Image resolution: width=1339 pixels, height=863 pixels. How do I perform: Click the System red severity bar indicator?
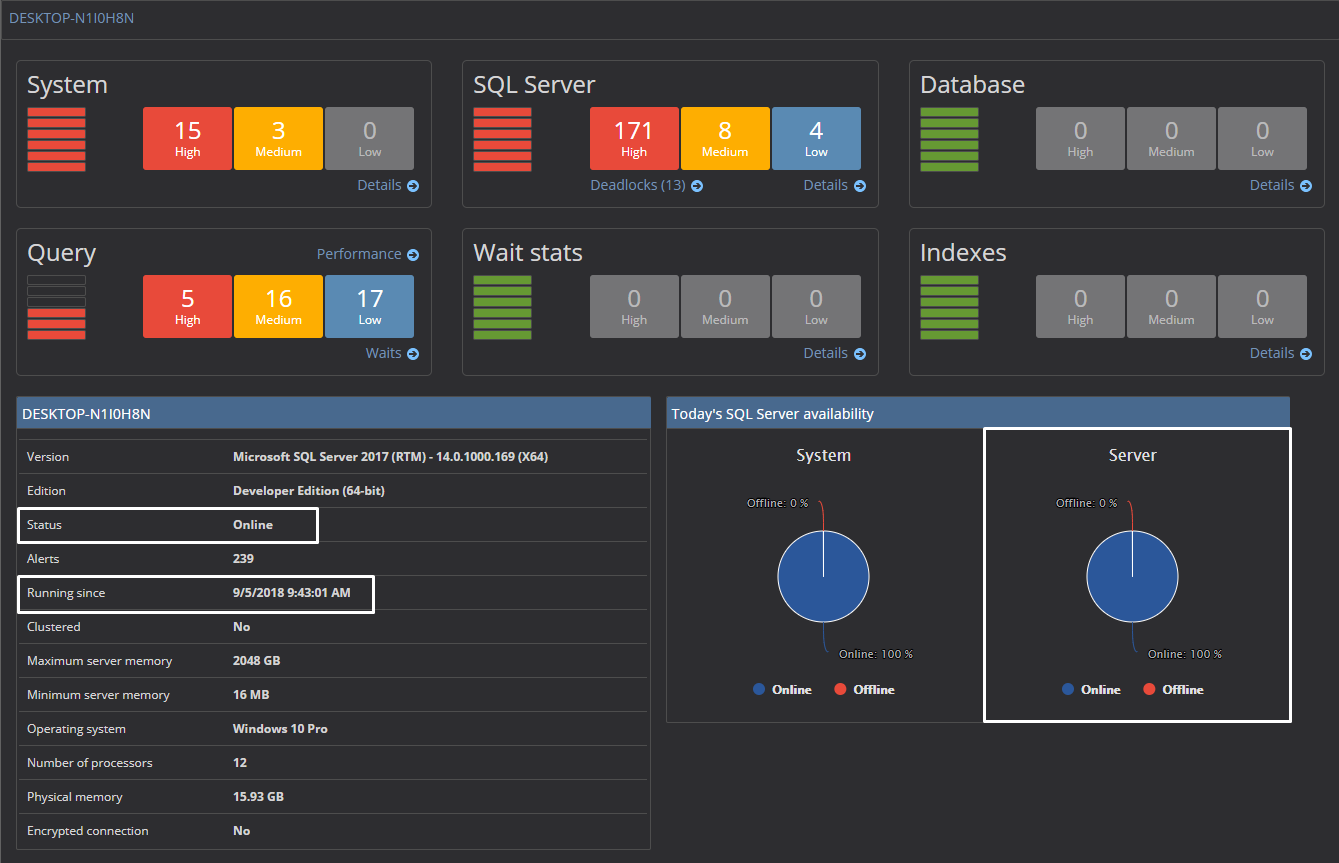click(x=56, y=139)
